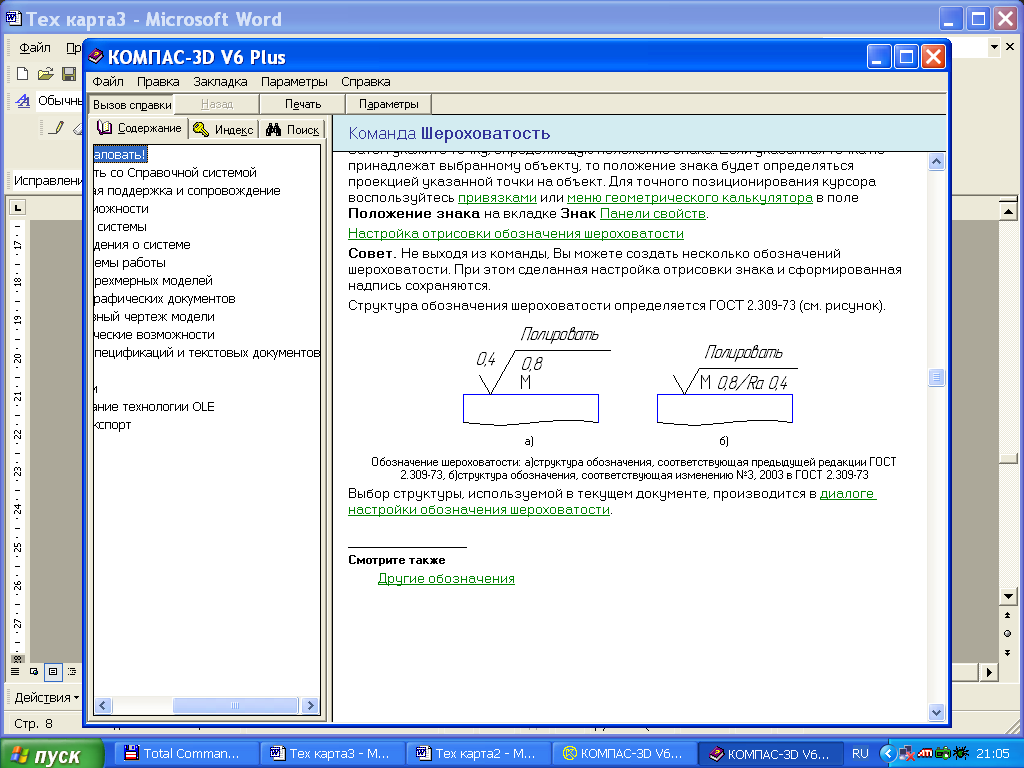Click the Вызов справки toolbar button
This screenshot has width=1024, height=768.
pyautogui.click(x=132, y=104)
